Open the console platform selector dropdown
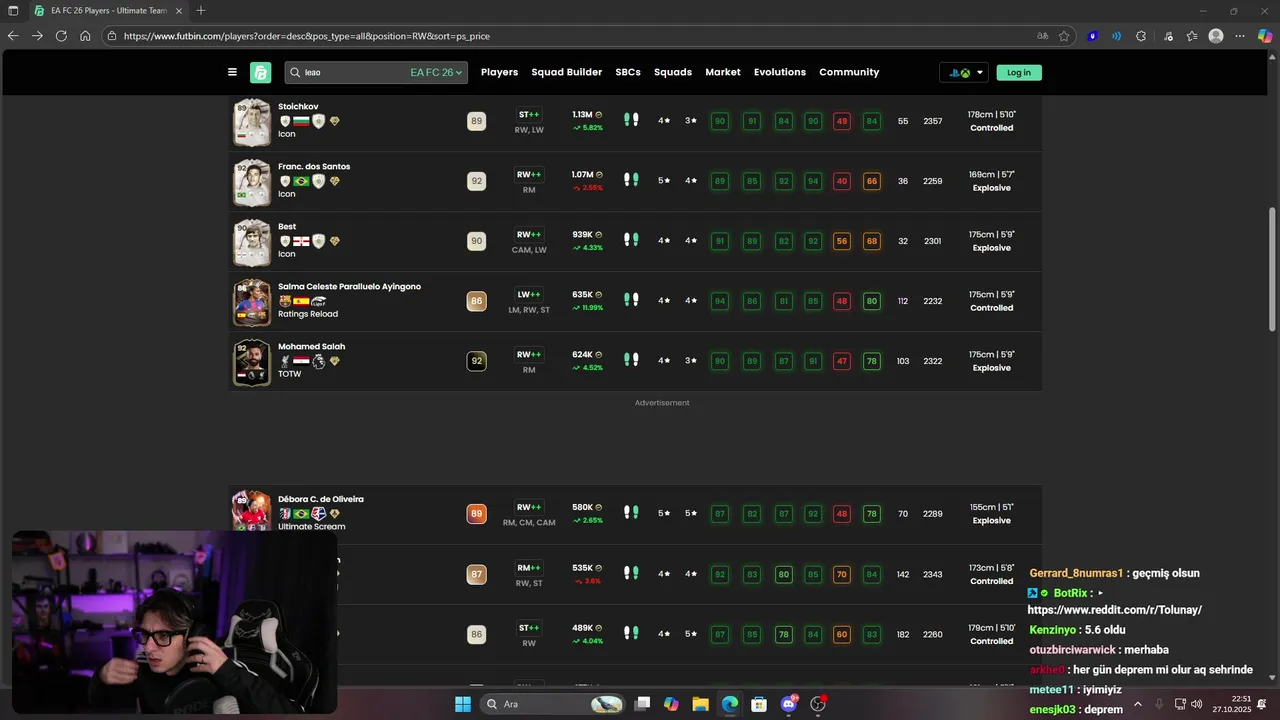The image size is (1280, 720). coord(966,72)
